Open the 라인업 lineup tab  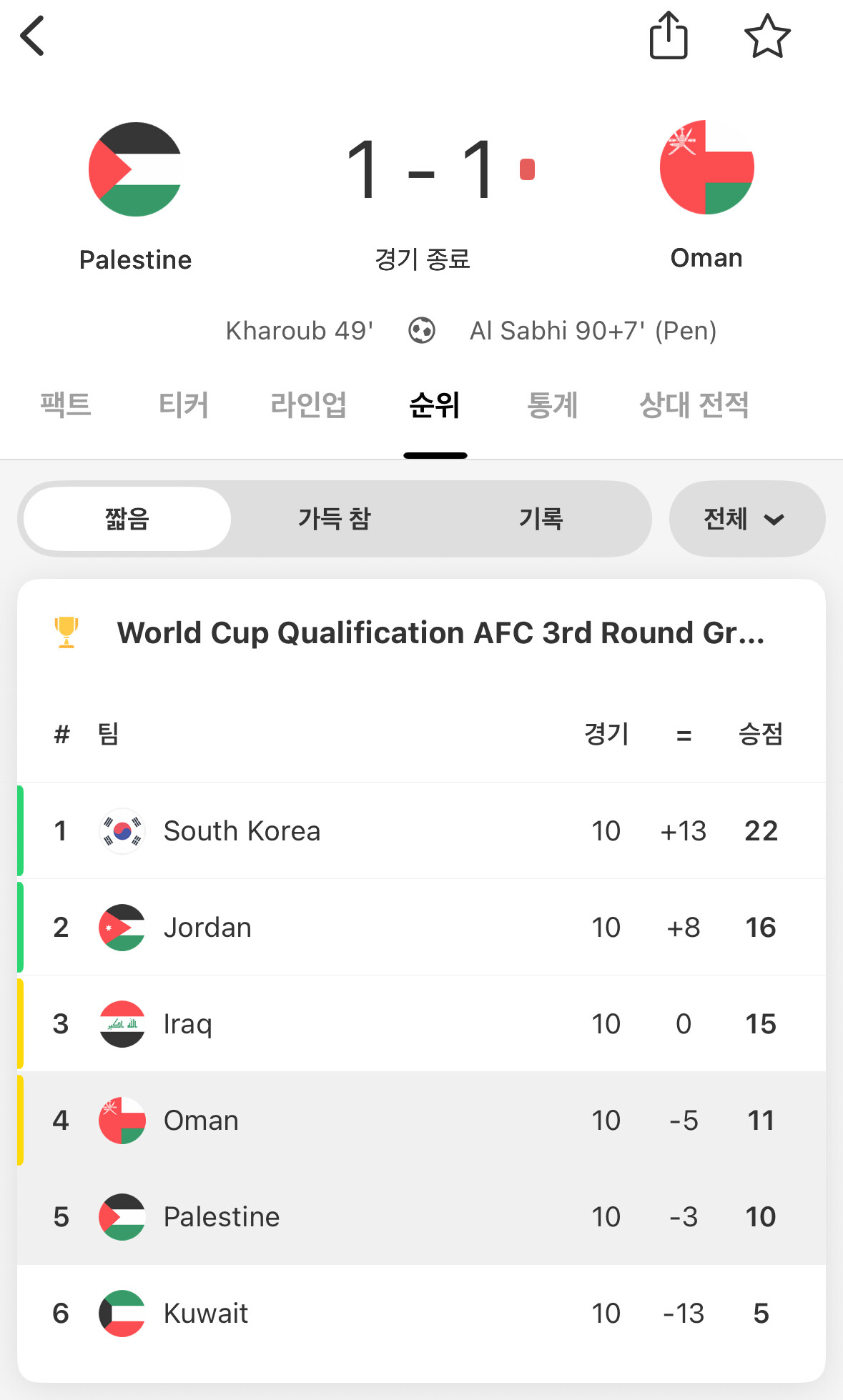coord(309,405)
